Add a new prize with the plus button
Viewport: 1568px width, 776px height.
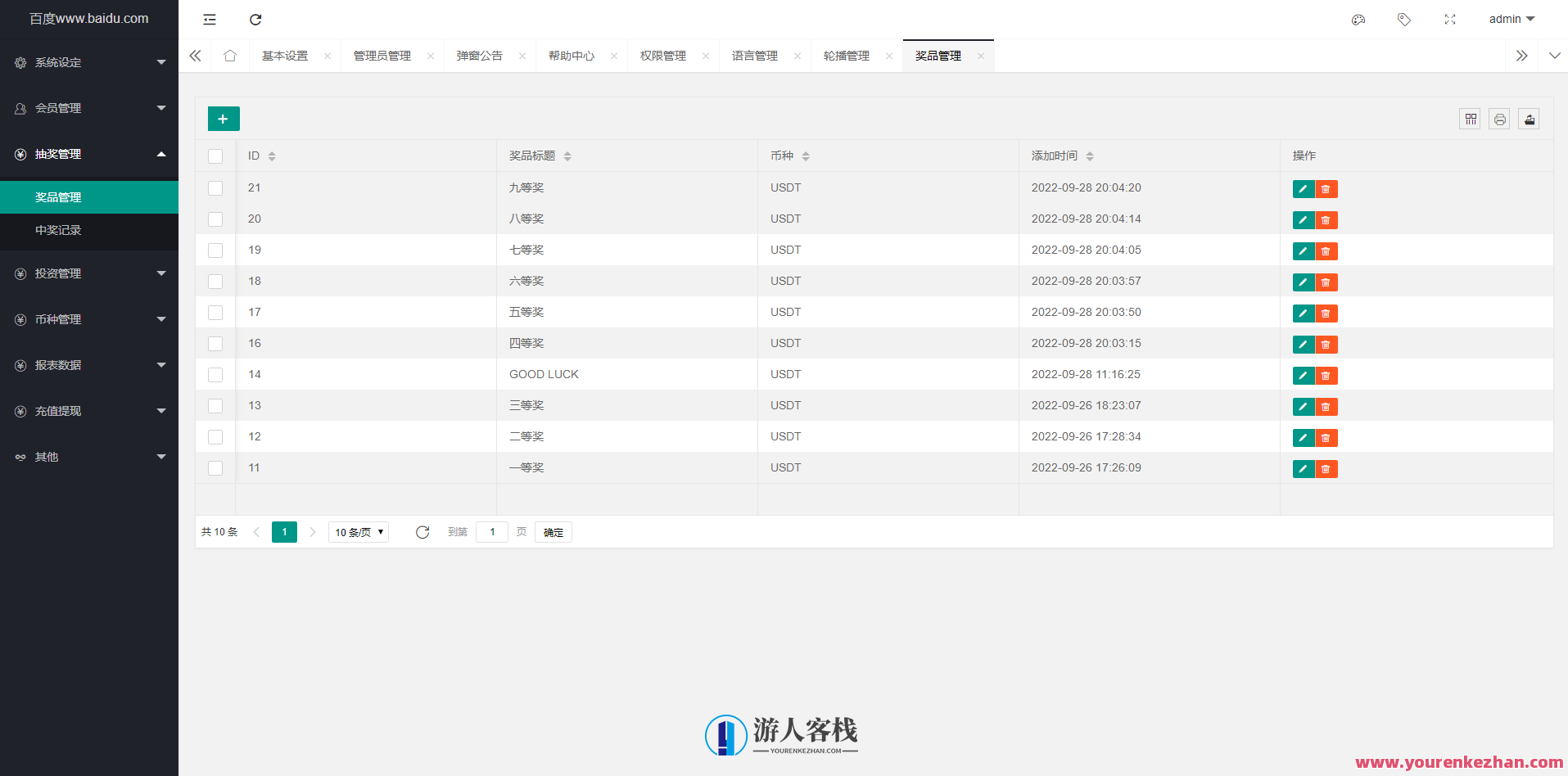pyautogui.click(x=223, y=118)
